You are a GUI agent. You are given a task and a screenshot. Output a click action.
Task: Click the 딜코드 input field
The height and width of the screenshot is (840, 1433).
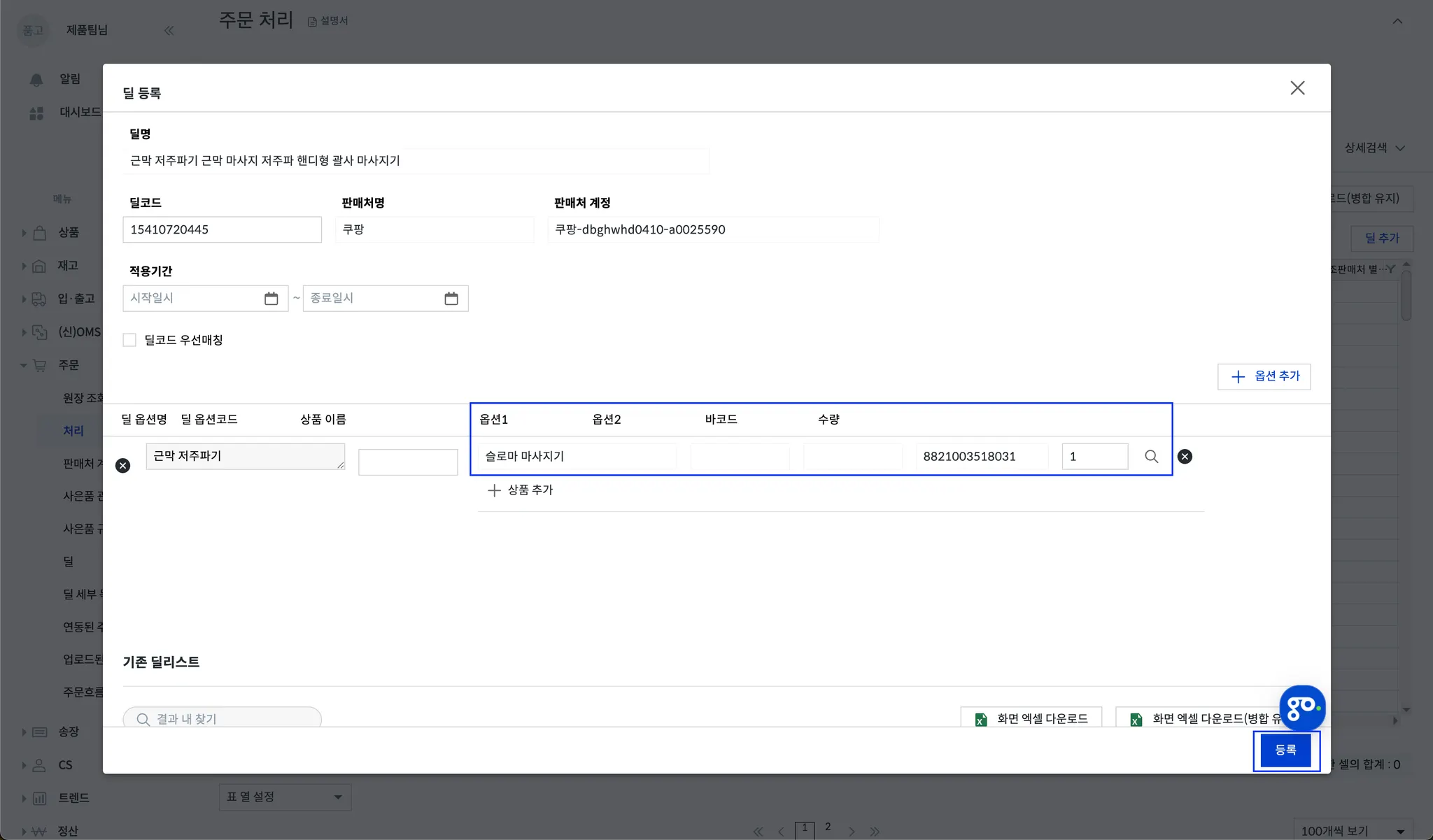(222, 229)
